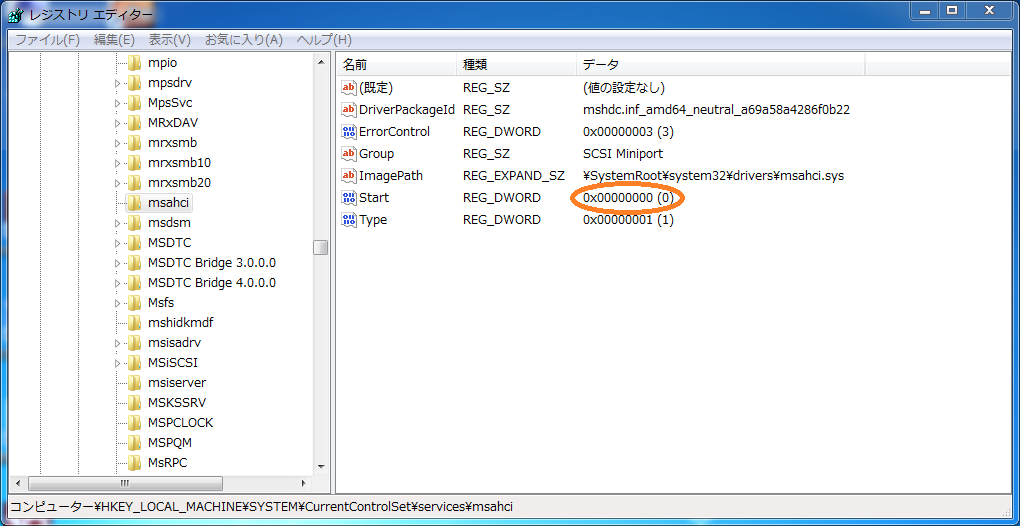Click the Start DWORD value icon
This screenshot has height=526, width=1020.
click(x=349, y=198)
